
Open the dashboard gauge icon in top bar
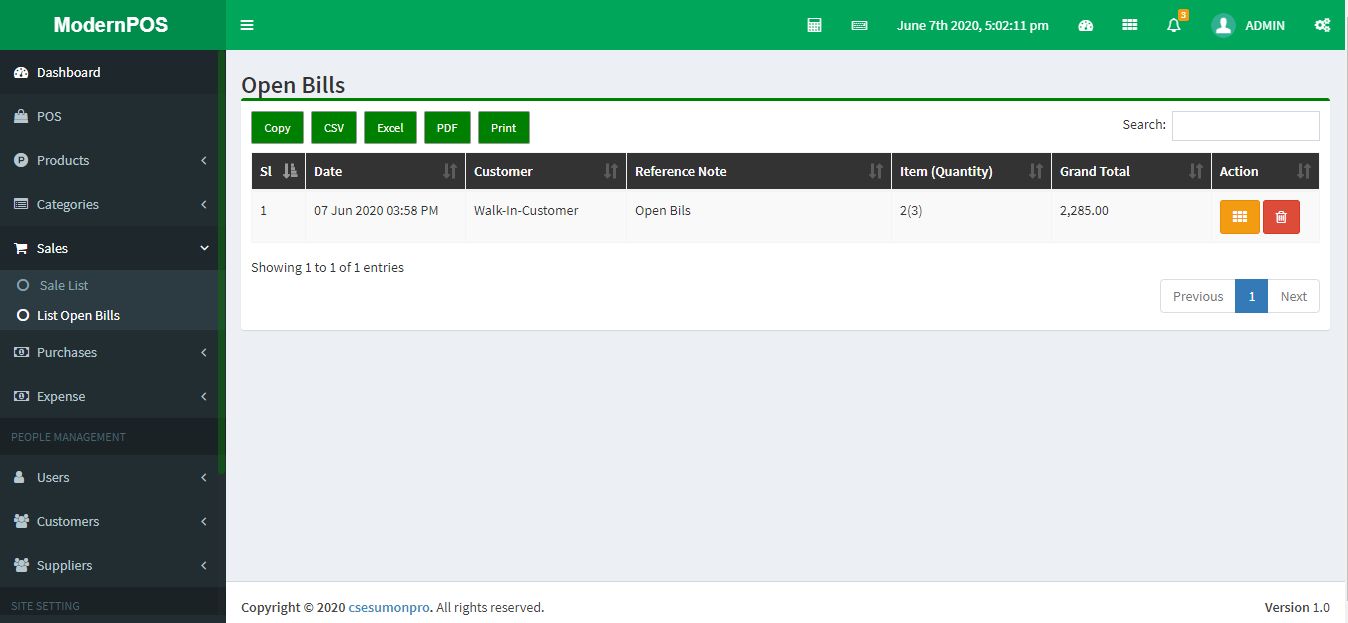tap(1085, 25)
